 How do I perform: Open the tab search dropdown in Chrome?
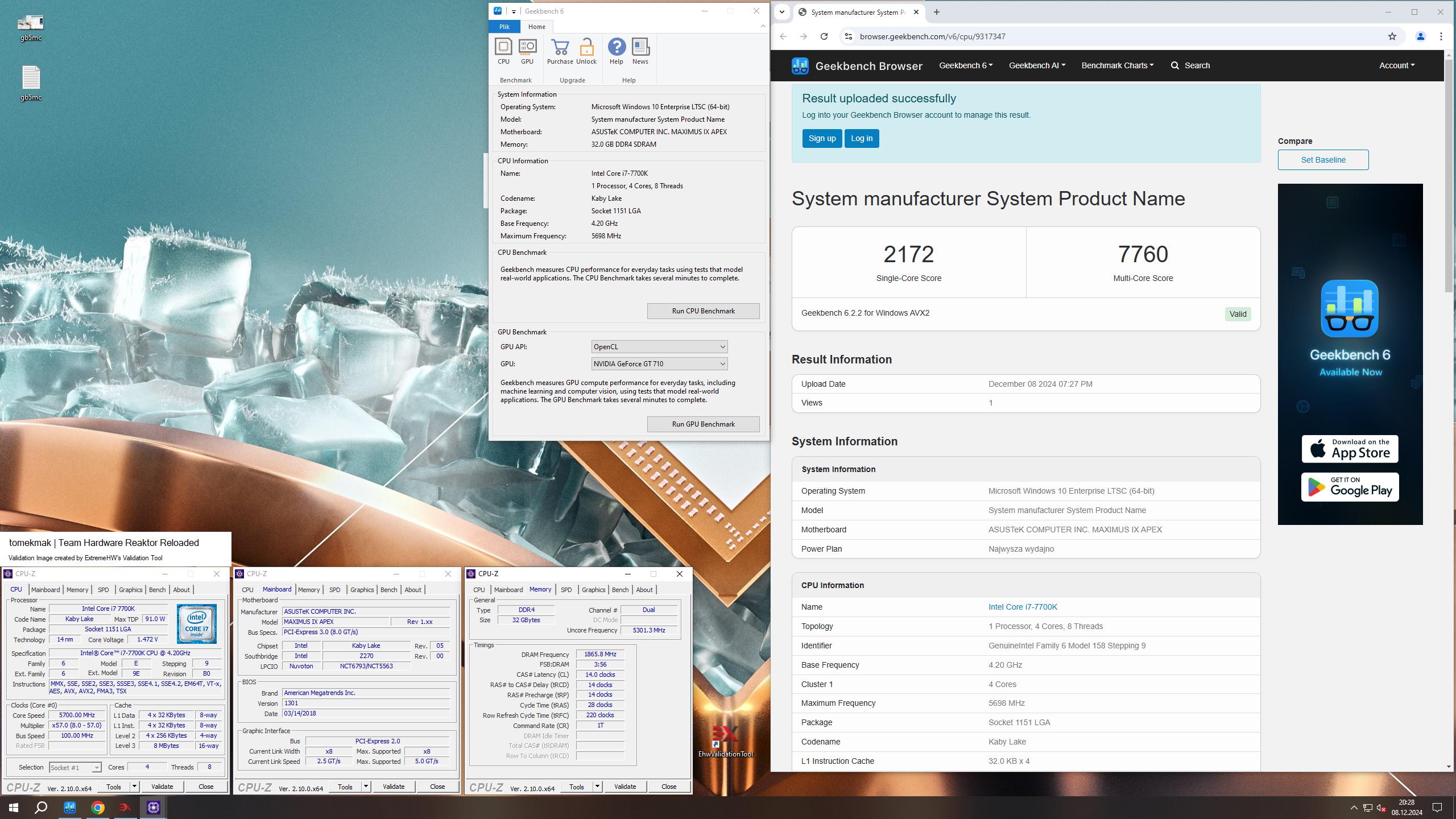tap(782, 12)
